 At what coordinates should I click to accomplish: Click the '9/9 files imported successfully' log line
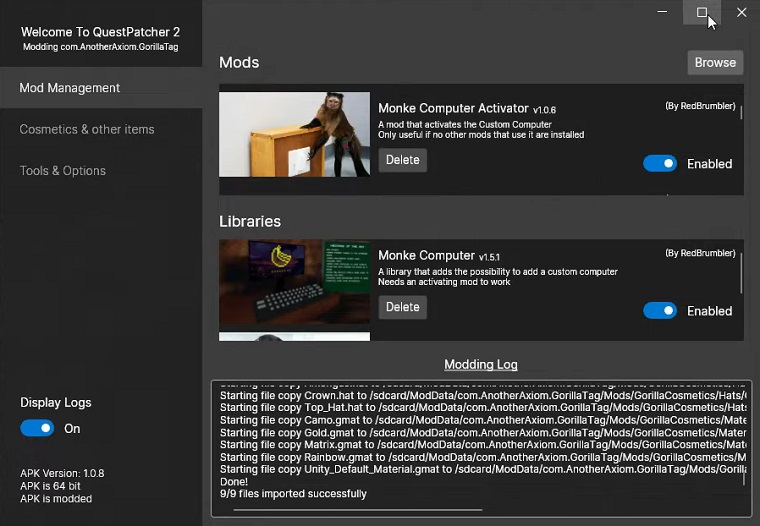pos(293,494)
